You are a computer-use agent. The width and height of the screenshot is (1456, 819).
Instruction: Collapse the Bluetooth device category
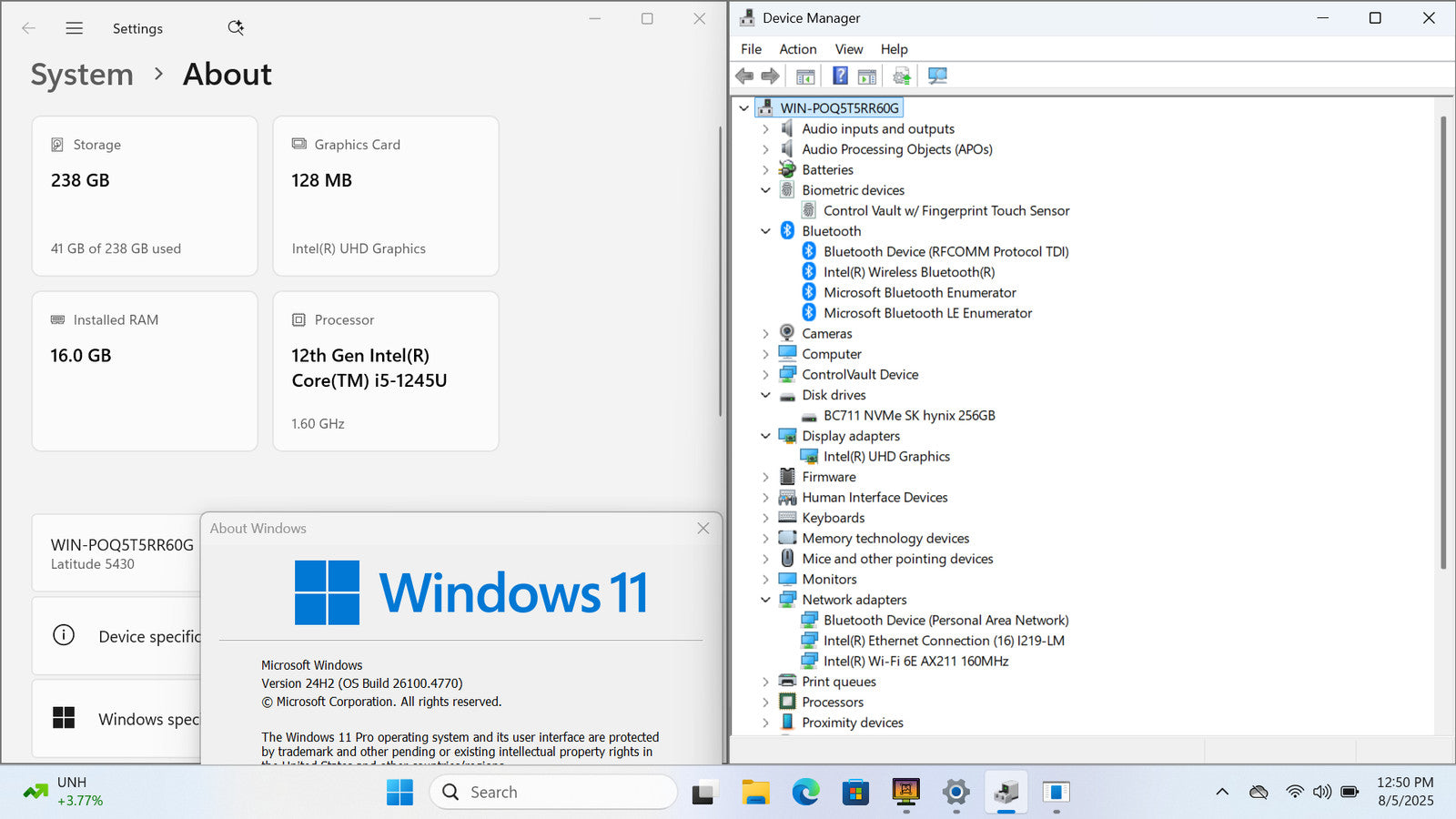(x=765, y=231)
